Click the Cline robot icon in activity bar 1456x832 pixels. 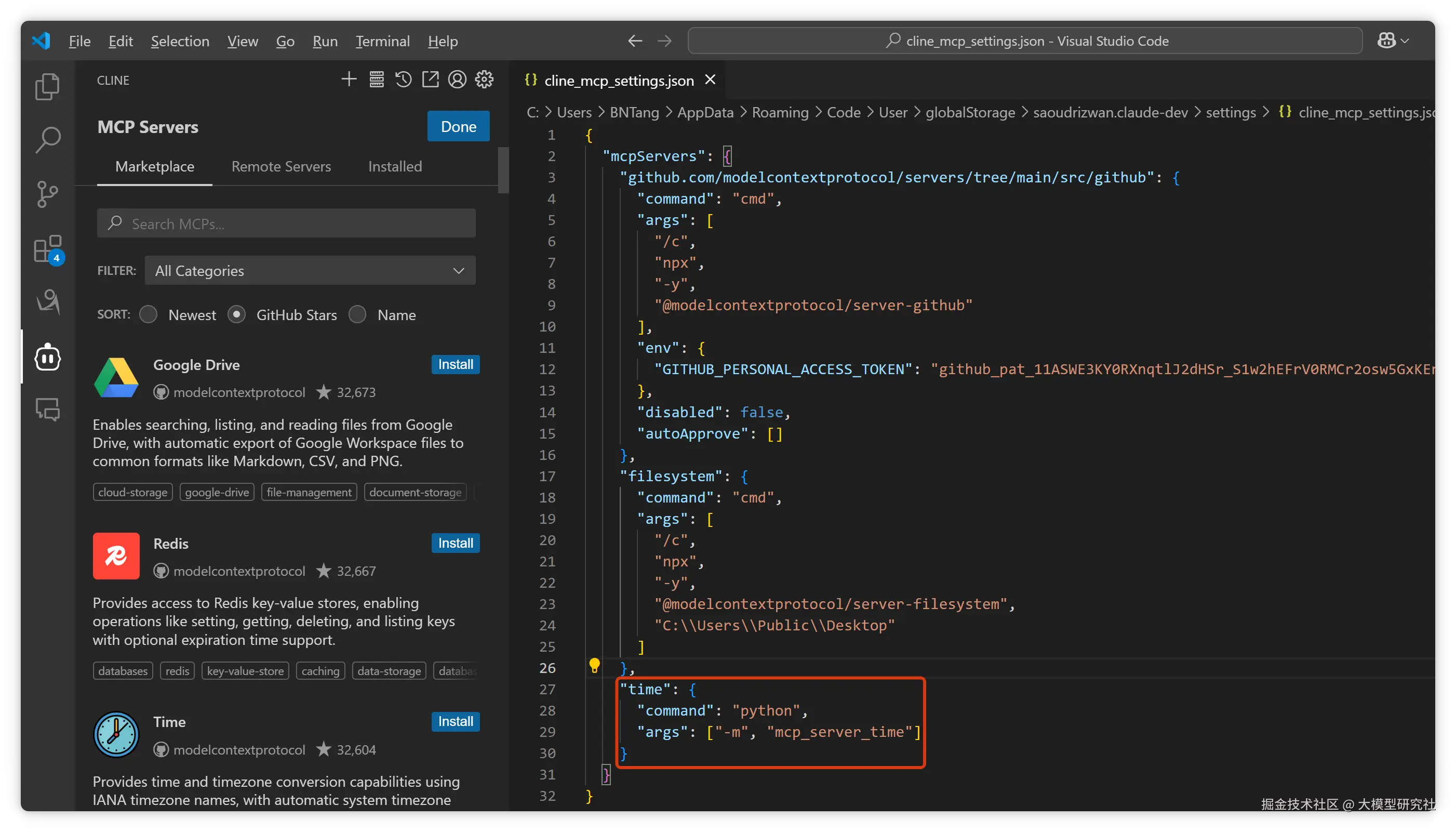47,357
